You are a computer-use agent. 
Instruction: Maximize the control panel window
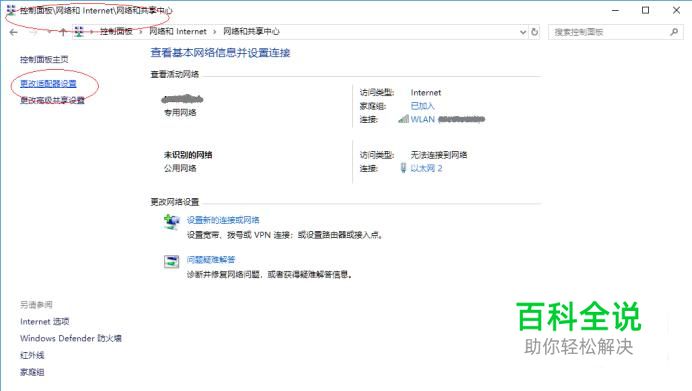click(x=645, y=10)
